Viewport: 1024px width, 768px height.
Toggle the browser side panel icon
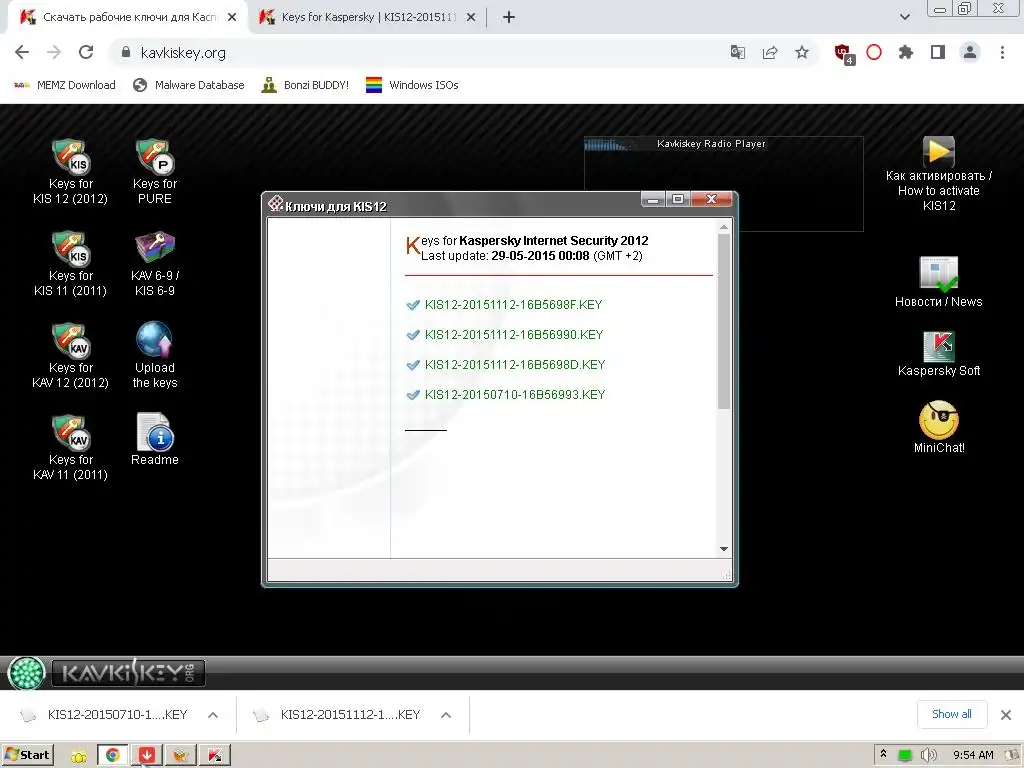(938, 52)
